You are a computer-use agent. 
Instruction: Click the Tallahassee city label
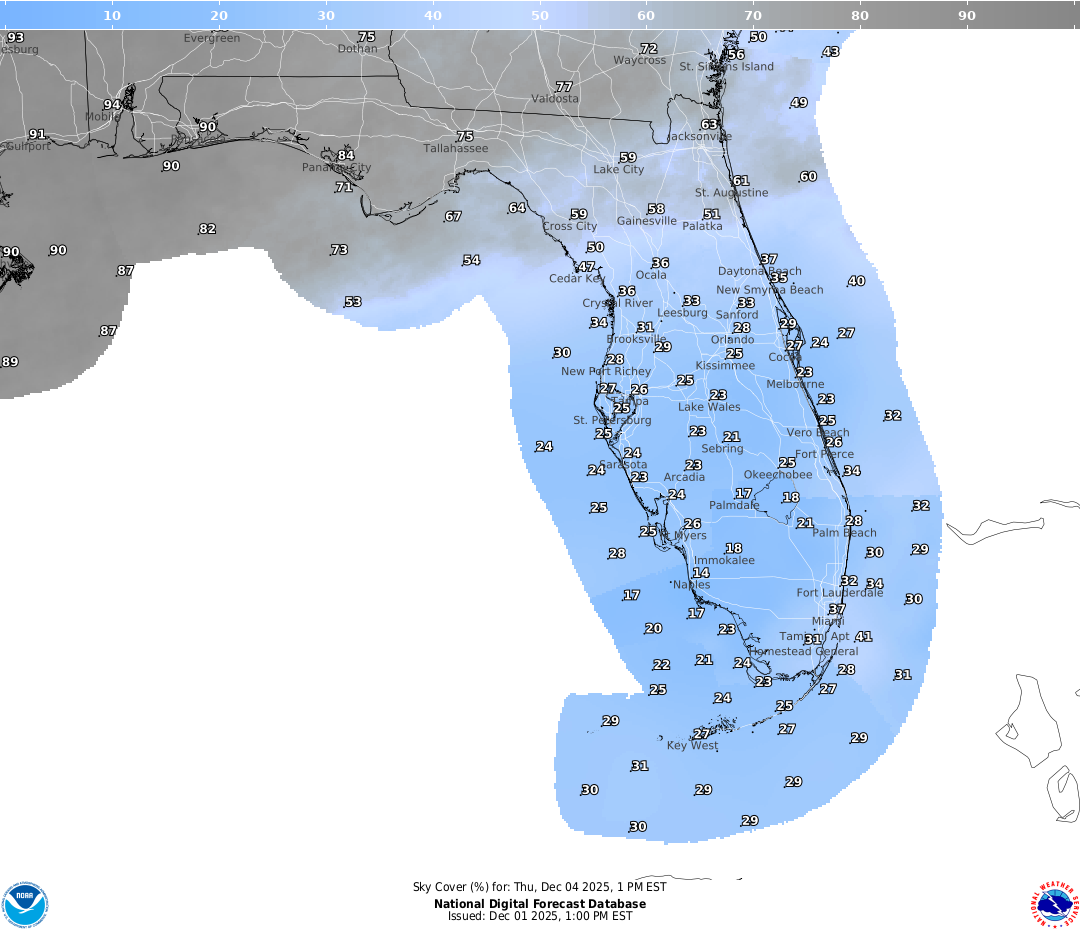click(455, 148)
